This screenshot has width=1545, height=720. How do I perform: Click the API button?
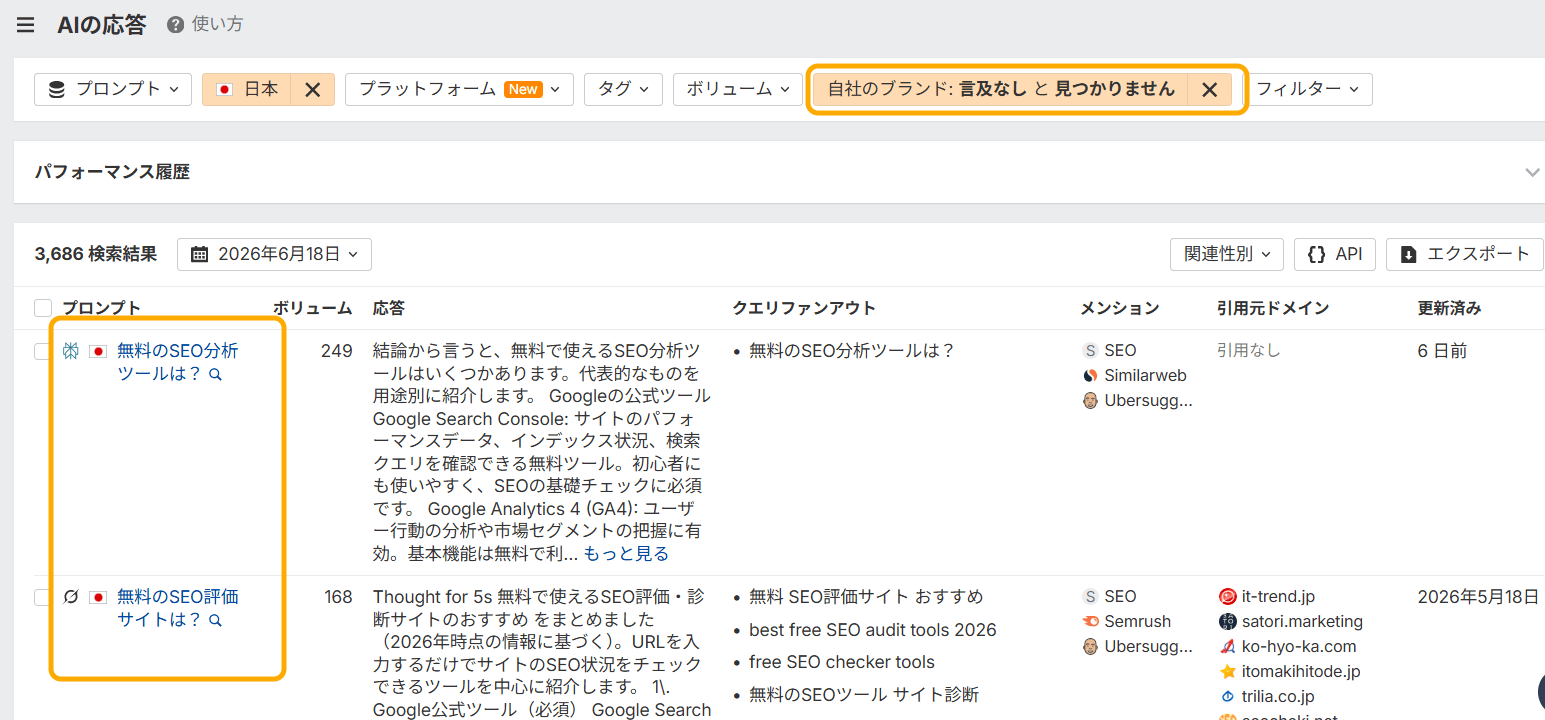pyautogui.click(x=1335, y=254)
